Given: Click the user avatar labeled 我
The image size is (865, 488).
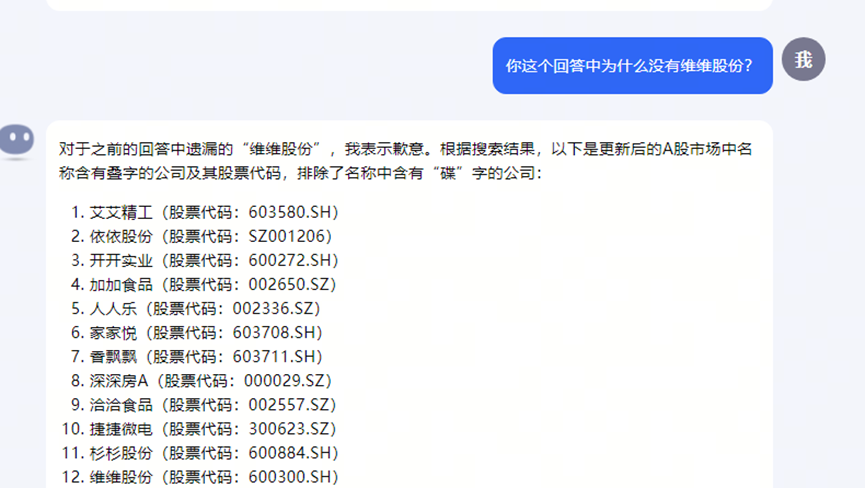Looking at the screenshot, I should click(803, 60).
